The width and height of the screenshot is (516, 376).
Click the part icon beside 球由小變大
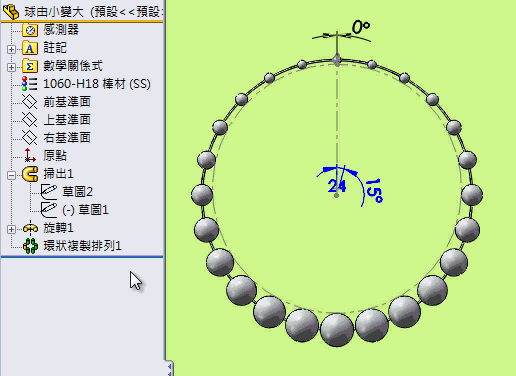(x=11, y=12)
